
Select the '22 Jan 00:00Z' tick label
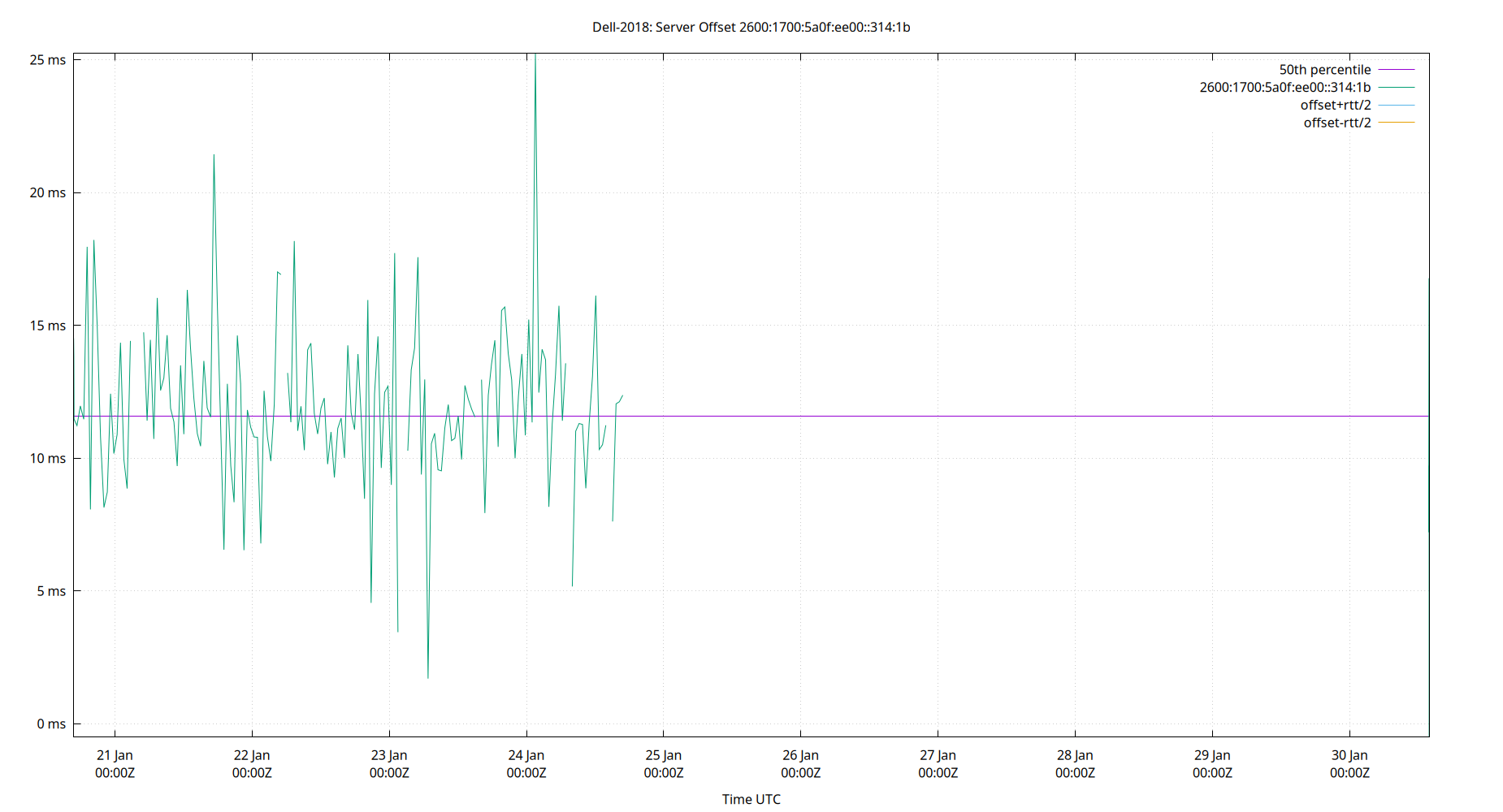[252, 763]
